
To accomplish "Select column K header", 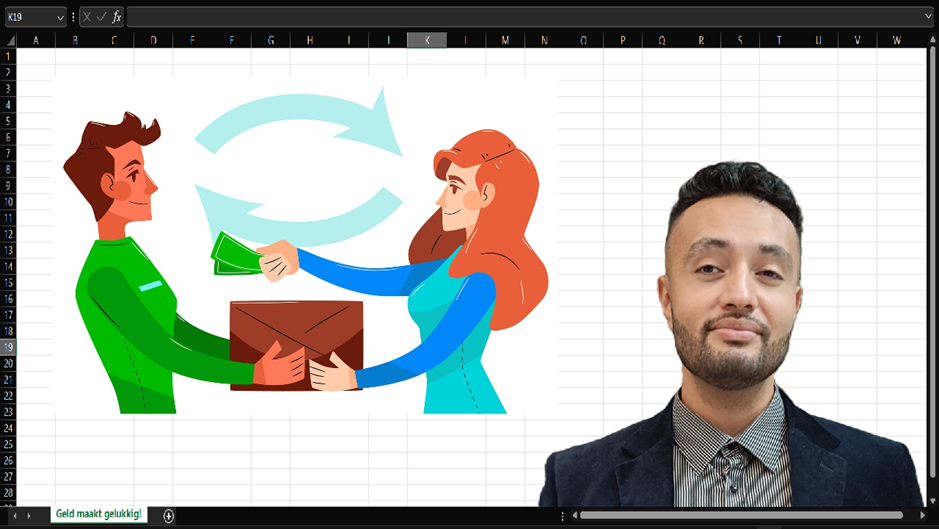I will coord(427,40).
